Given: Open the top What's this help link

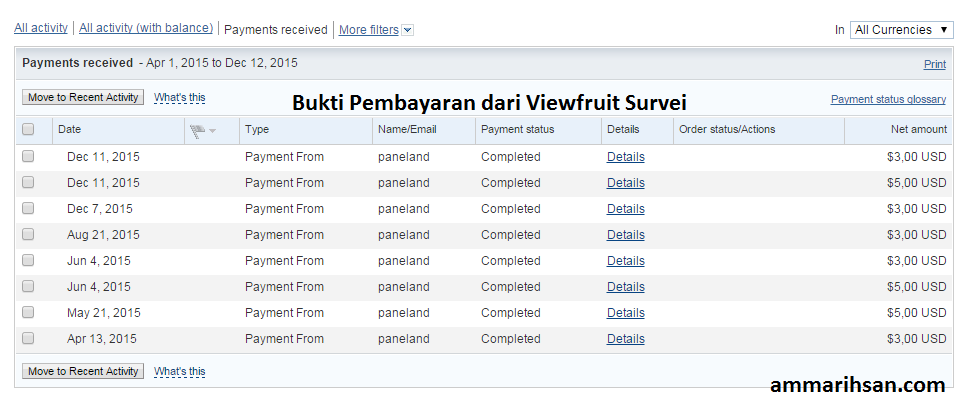Looking at the screenshot, I should click(179, 98).
